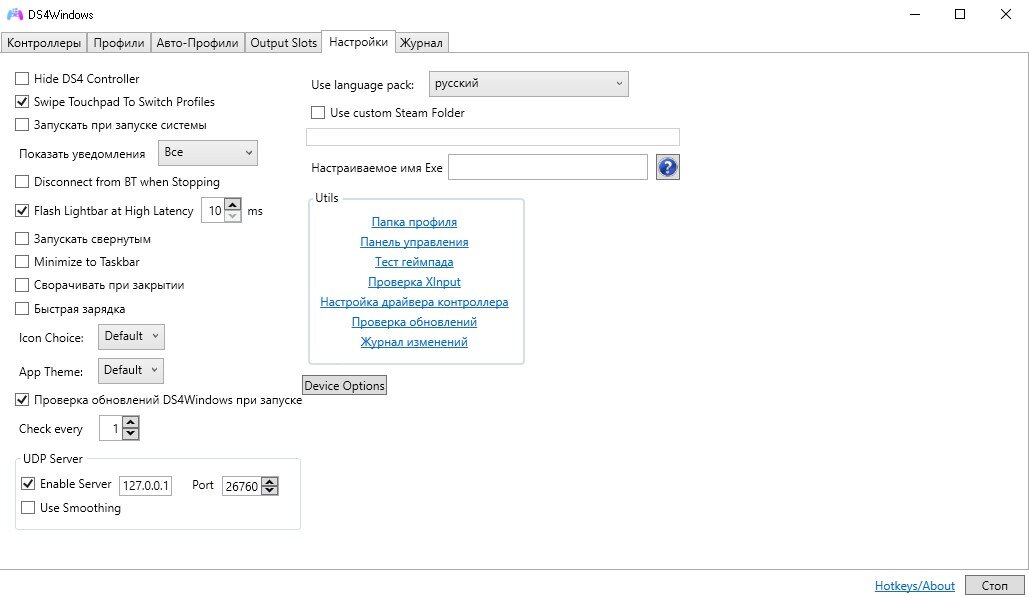Click Проверка обновлений link
Viewport: 1029px width, 598px height.
(414, 322)
